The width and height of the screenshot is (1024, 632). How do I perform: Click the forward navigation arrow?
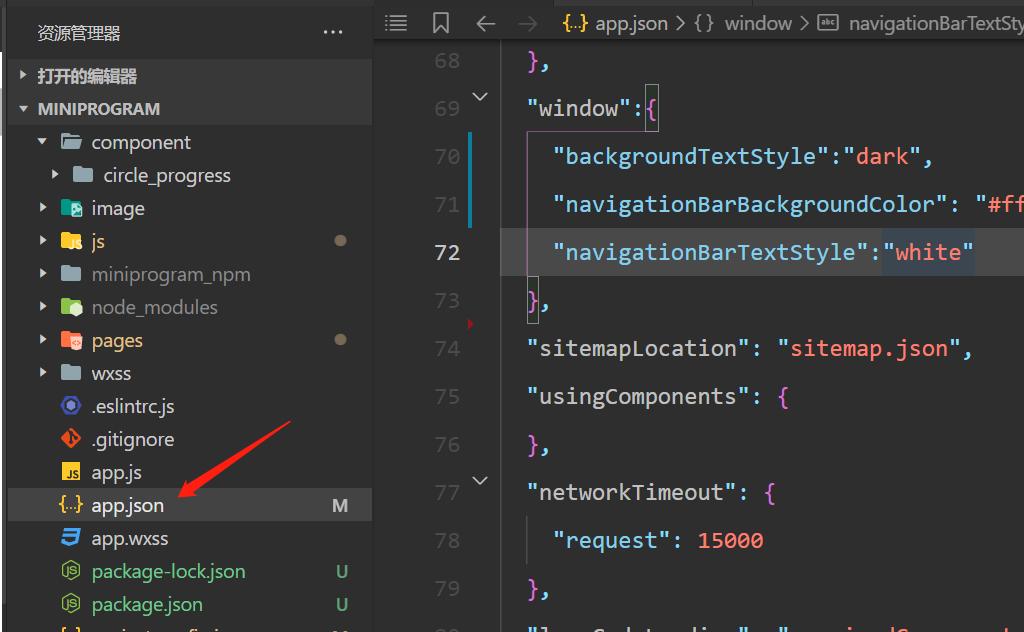coord(529,23)
